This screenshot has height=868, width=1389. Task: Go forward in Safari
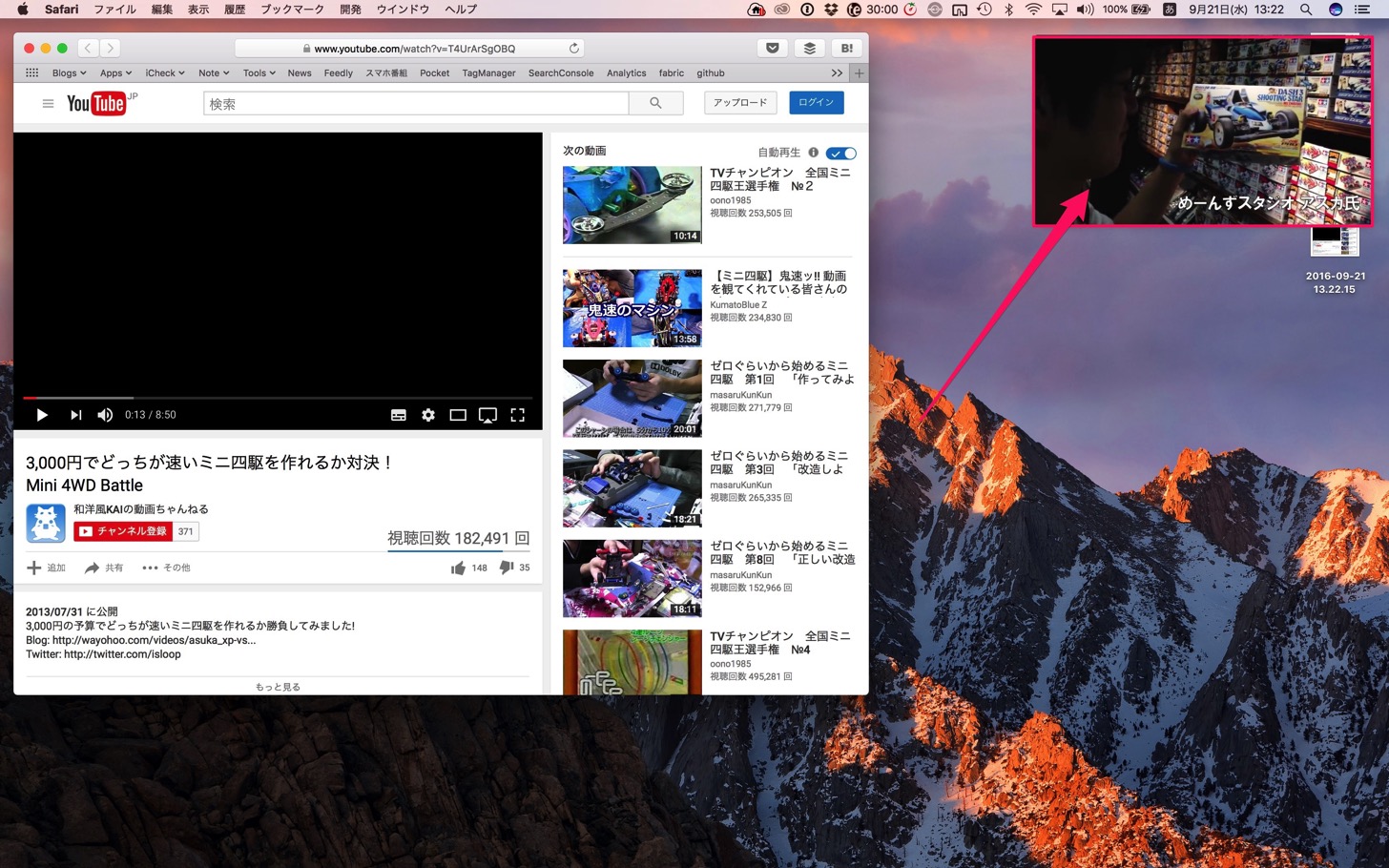click(x=111, y=48)
